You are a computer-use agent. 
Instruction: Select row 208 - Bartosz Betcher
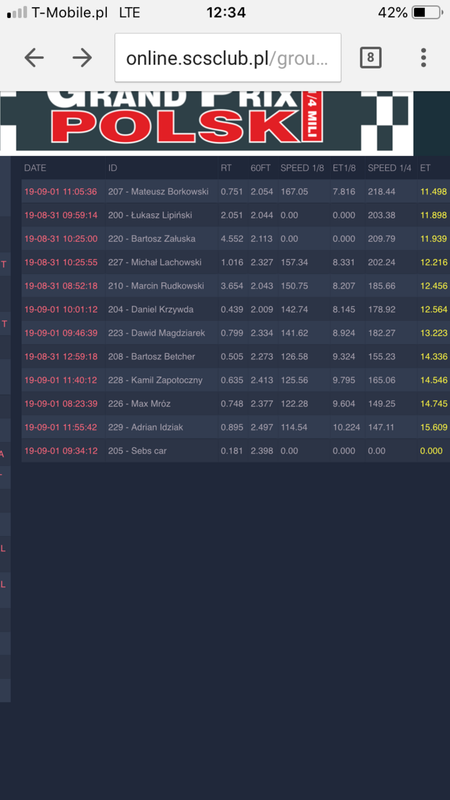[x=236, y=357]
